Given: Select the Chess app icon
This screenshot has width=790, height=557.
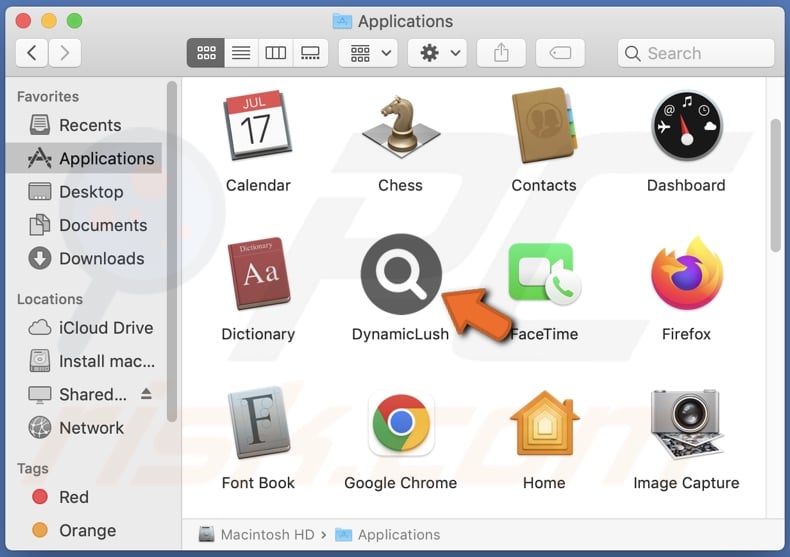Looking at the screenshot, I should pyautogui.click(x=401, y=125).
